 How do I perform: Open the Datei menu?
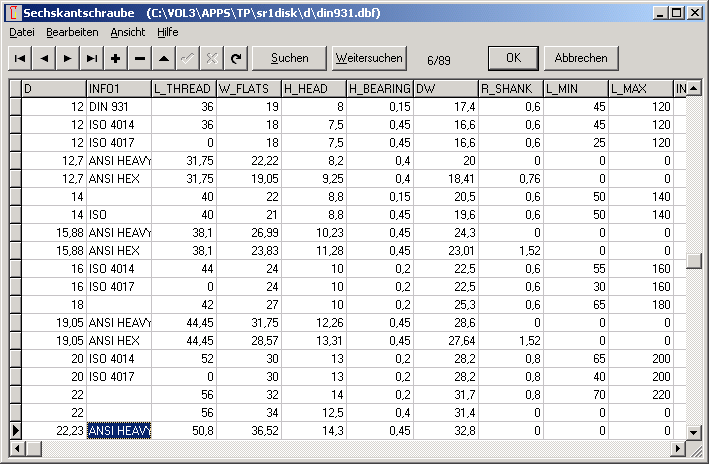(21, 32)
